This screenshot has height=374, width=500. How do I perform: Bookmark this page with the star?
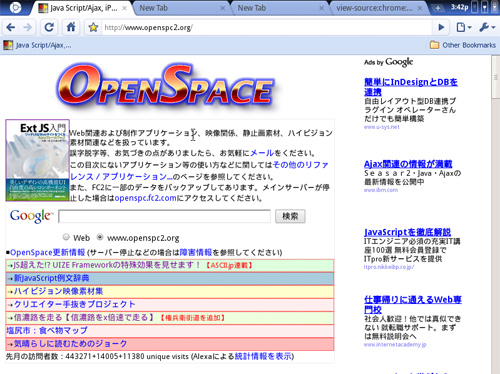(x=93, y=27)
